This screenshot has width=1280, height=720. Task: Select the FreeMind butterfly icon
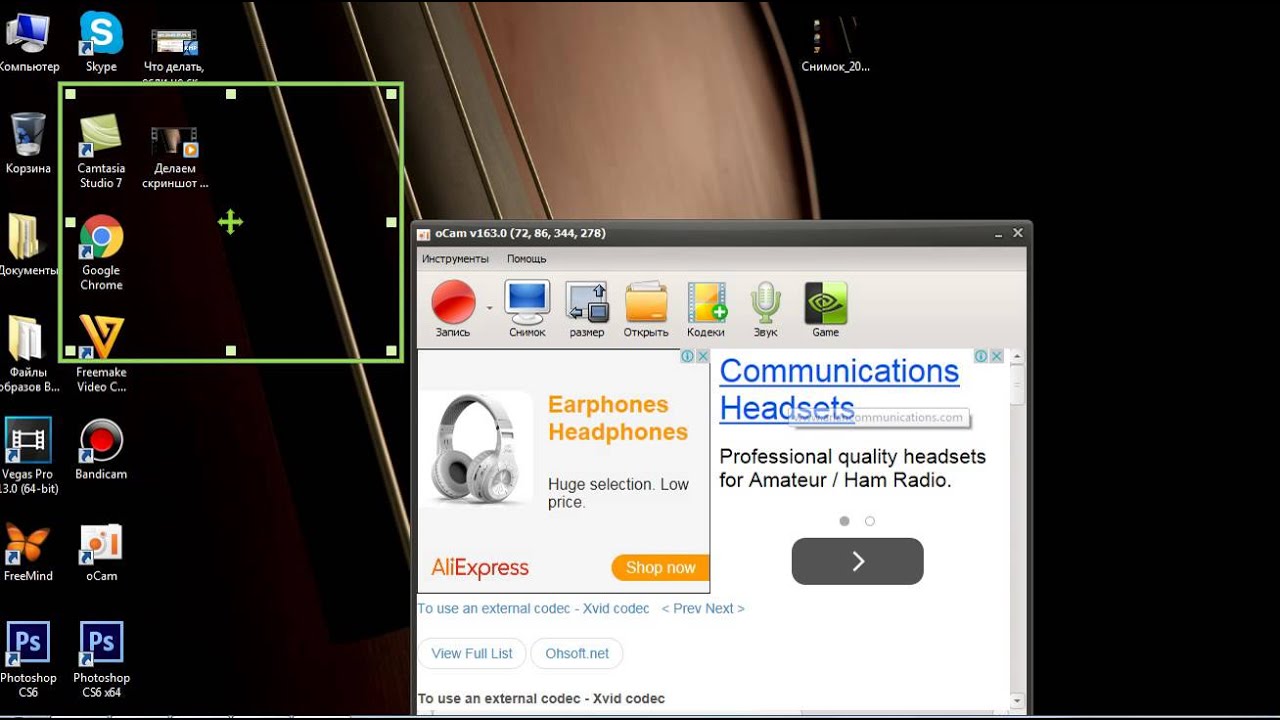click(x=28, y=551)
